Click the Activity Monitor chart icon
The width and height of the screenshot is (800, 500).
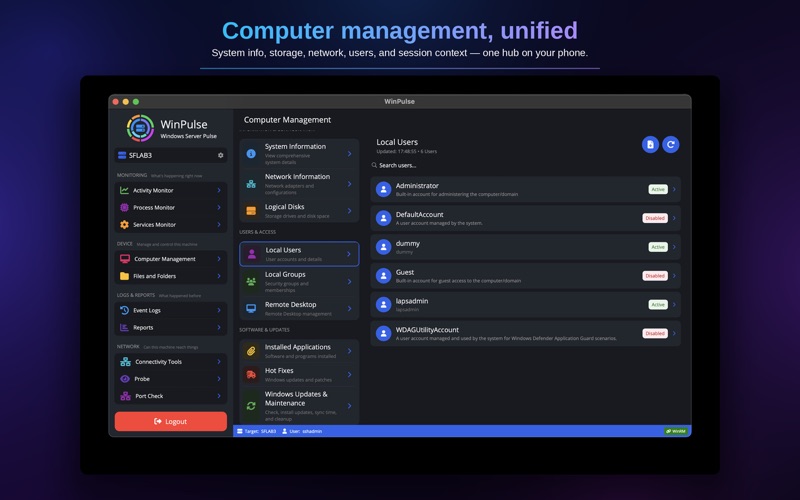[x=124, y=190]
